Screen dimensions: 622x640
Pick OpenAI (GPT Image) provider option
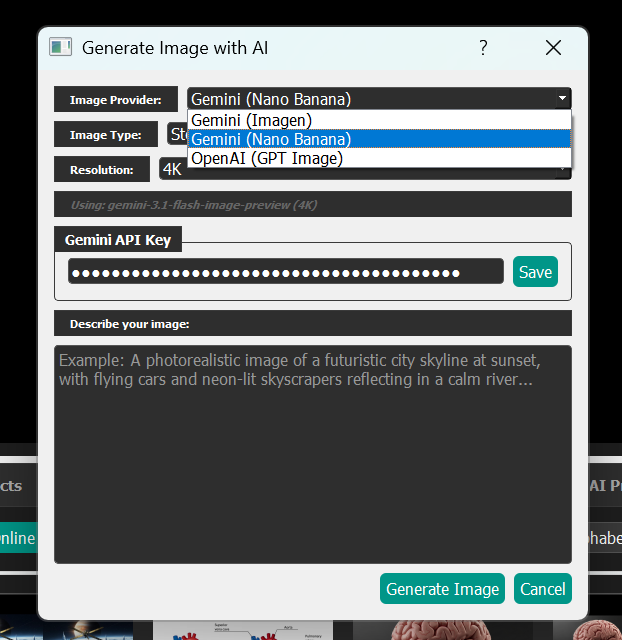coord(379,158)
